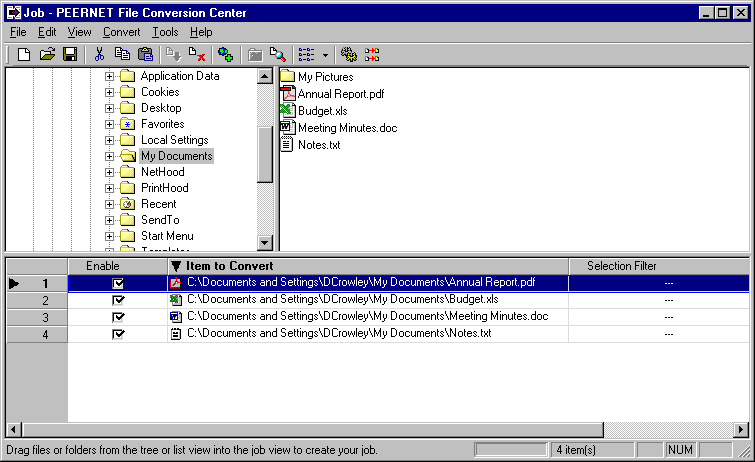The image size is (755, 462).
Task: Uncheck Enable for Budget.xls row
Action: (x=118, y=300)
